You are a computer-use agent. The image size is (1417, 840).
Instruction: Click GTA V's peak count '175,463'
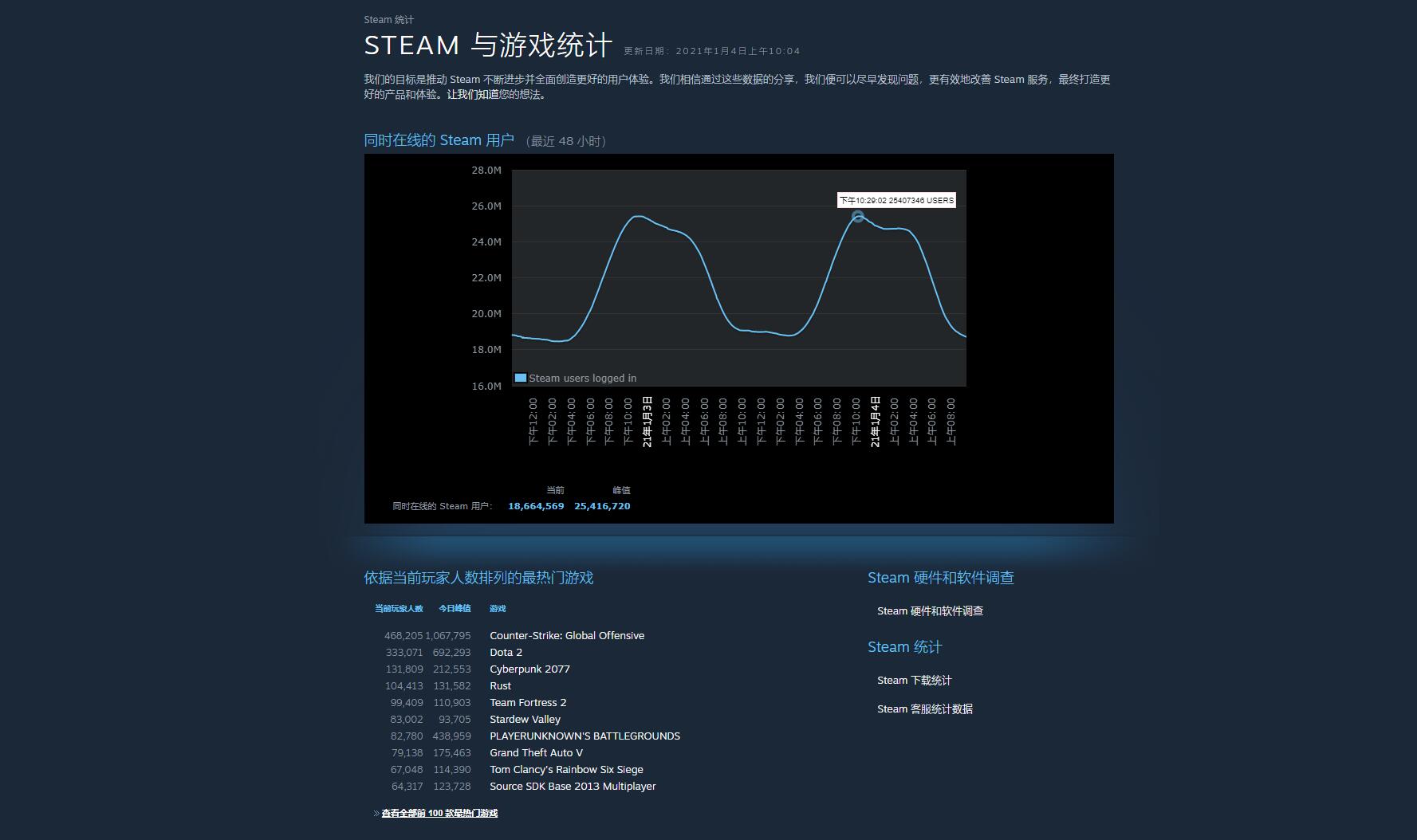tap(451, 752)
